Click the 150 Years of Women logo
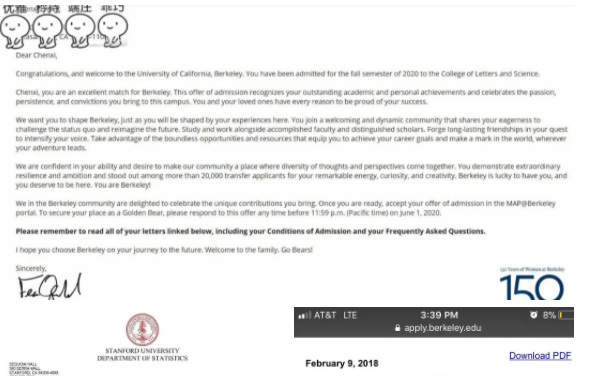This screenshot has height=376, width=601. coord(532,284)
